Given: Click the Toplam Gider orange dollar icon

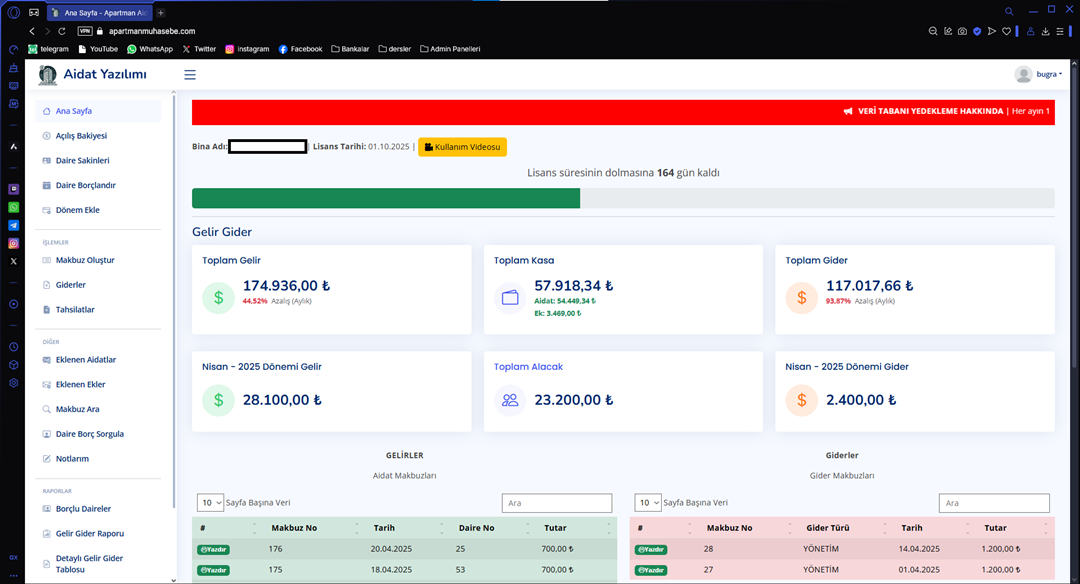Looking at the screenshot, I should pos(802,298).
